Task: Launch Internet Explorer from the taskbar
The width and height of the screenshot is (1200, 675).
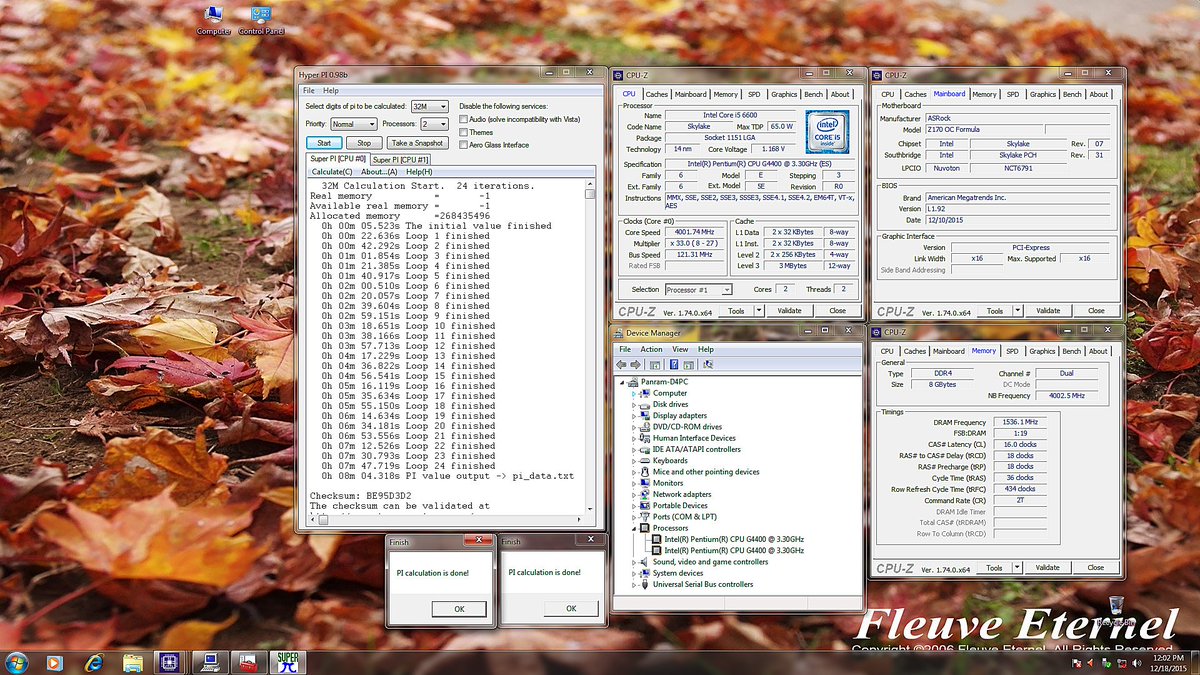Action: (x=94, y=663)
